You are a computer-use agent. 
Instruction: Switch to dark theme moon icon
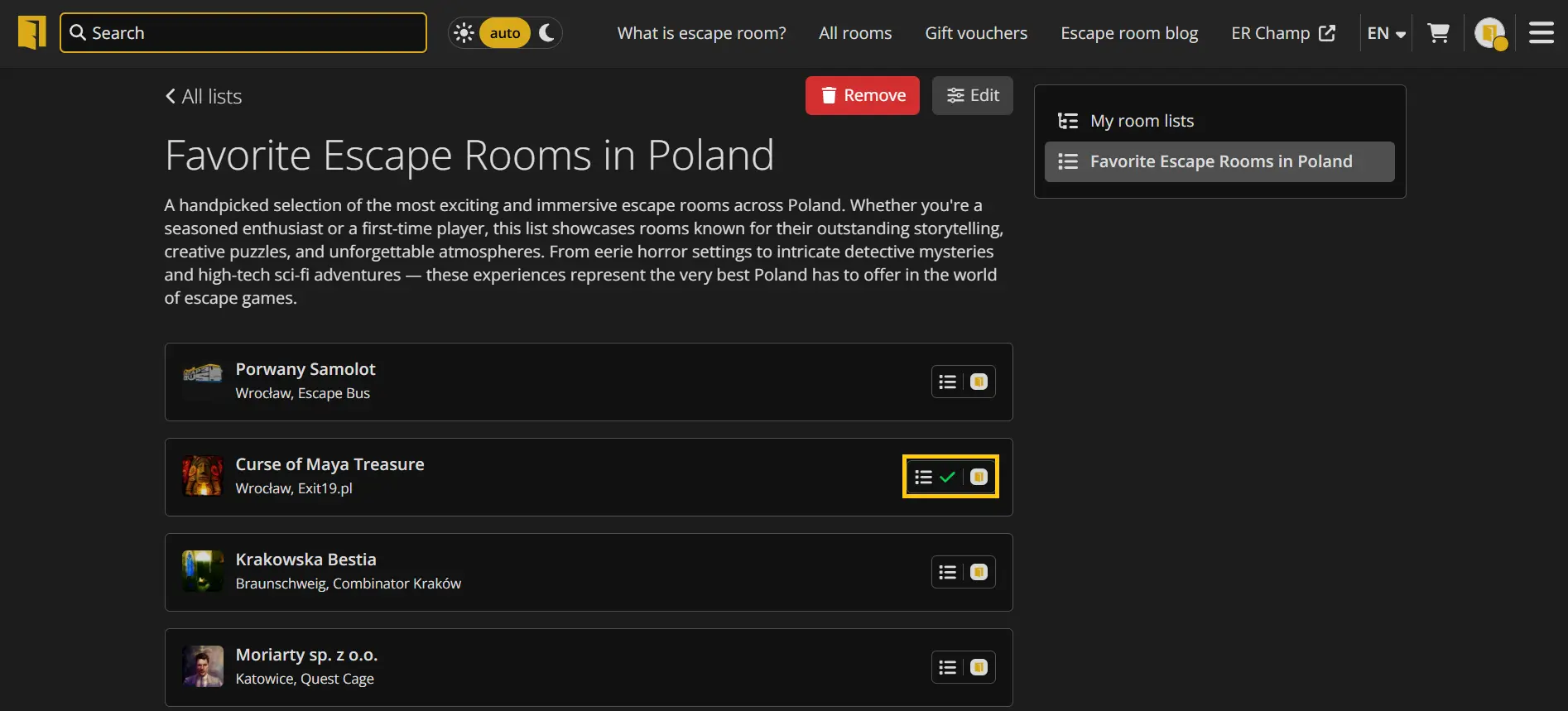pos(546,33)
